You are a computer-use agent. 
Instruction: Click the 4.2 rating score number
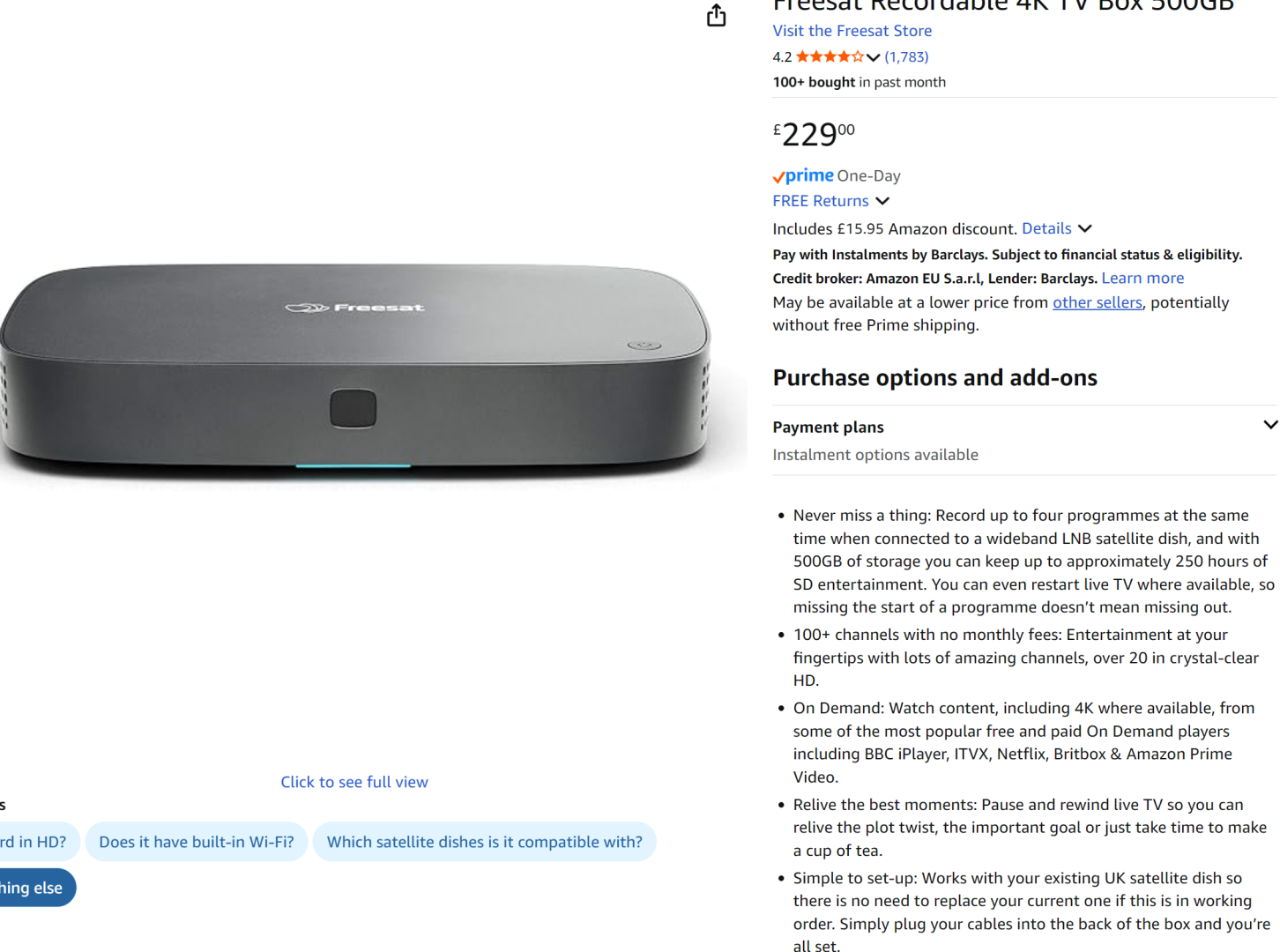click(x=782, y=57)
